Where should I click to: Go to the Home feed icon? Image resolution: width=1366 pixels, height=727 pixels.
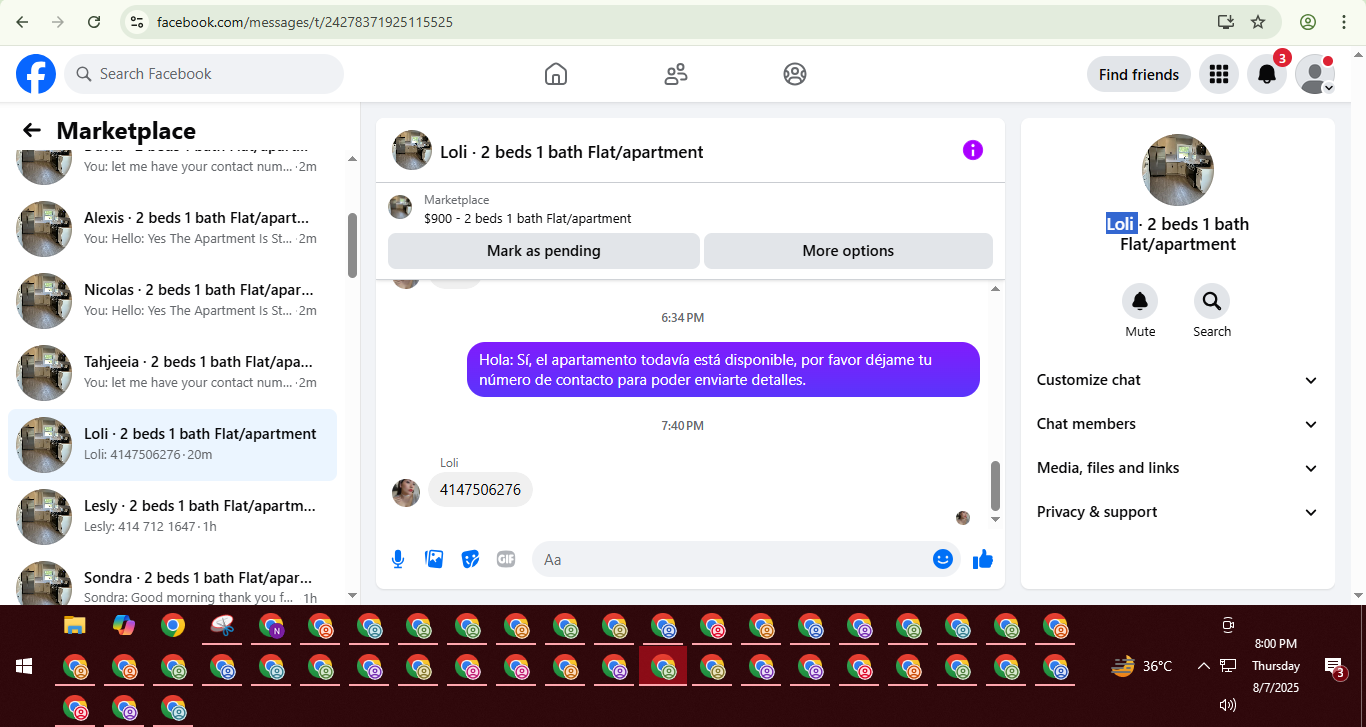(556, 74)
